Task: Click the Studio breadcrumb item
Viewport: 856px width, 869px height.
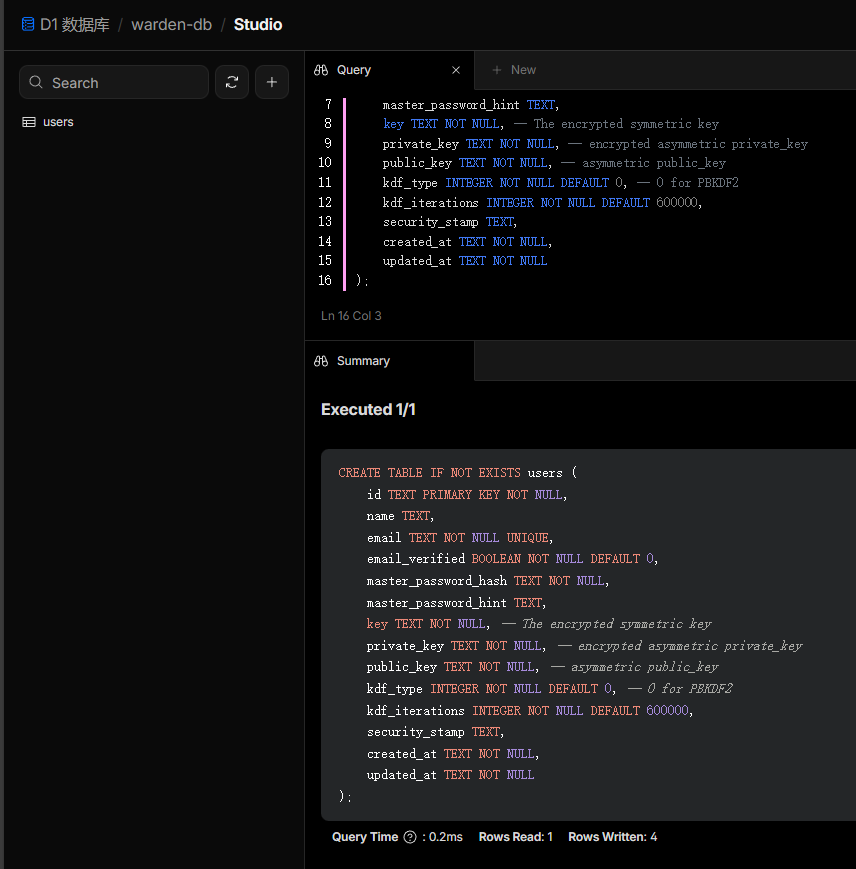Action: [x=258, y=24]
